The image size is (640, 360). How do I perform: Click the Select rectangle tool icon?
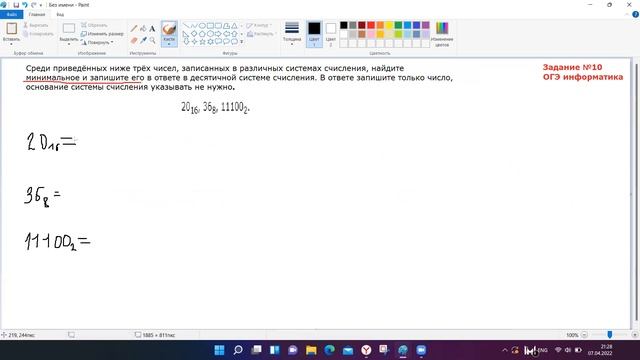click(69, 28)
